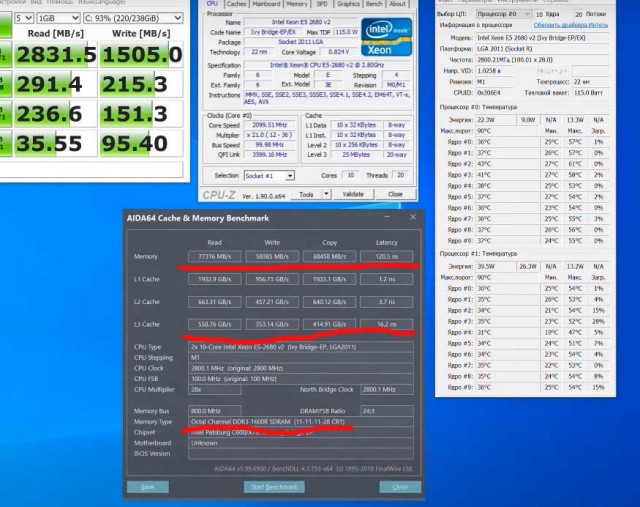
Task: Open the Mainboard tab in CPU-Z
Action: (x=267, y=4)
